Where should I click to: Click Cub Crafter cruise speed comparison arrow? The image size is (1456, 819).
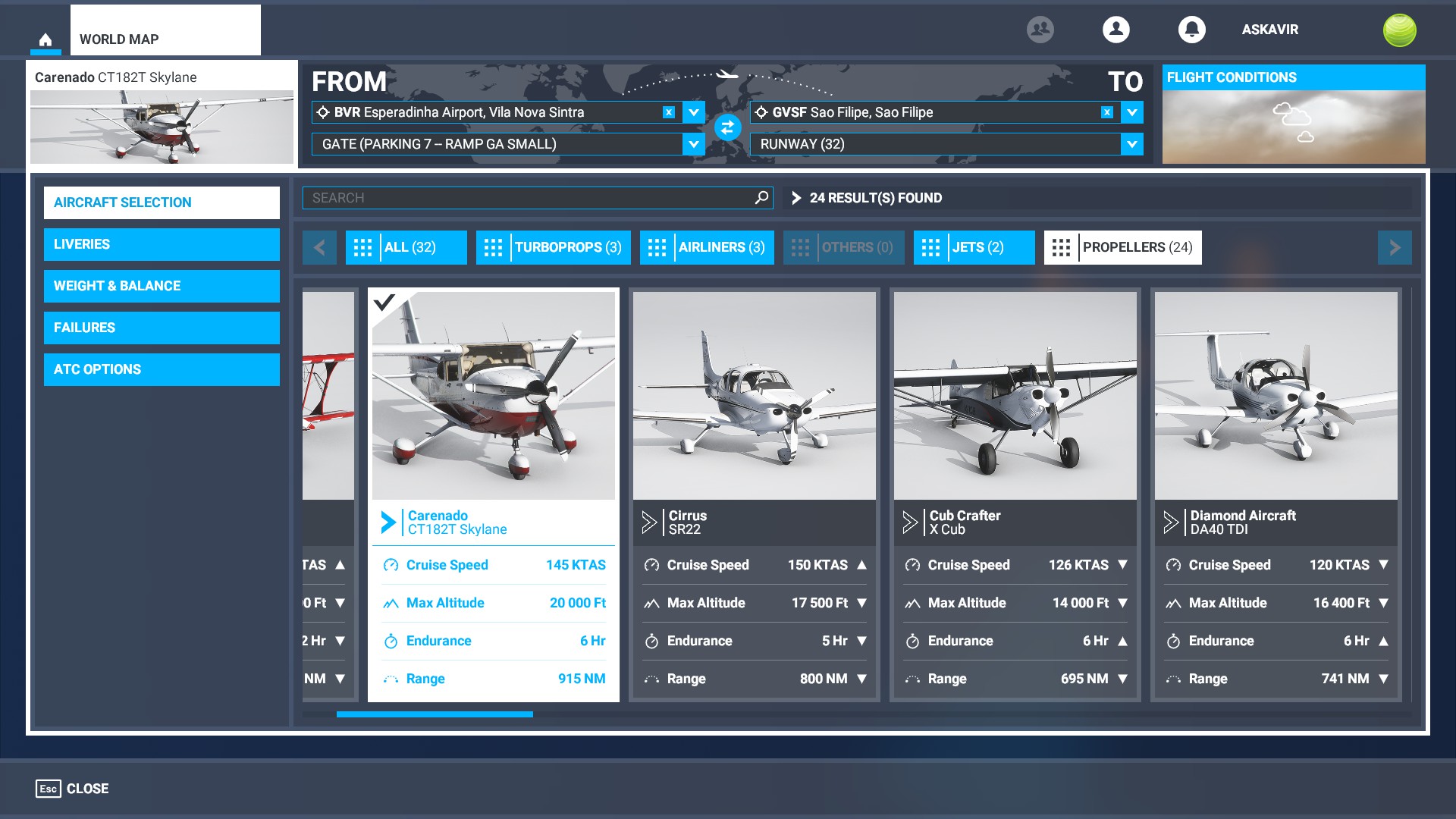tap(1122, 565)
